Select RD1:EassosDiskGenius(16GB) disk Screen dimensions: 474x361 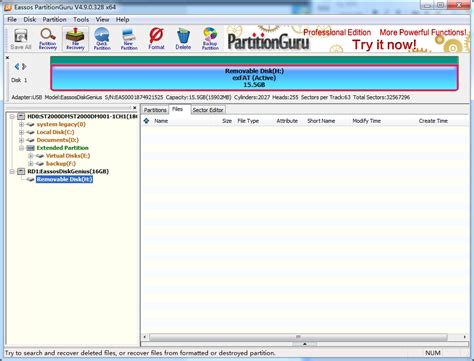point(68,171)
